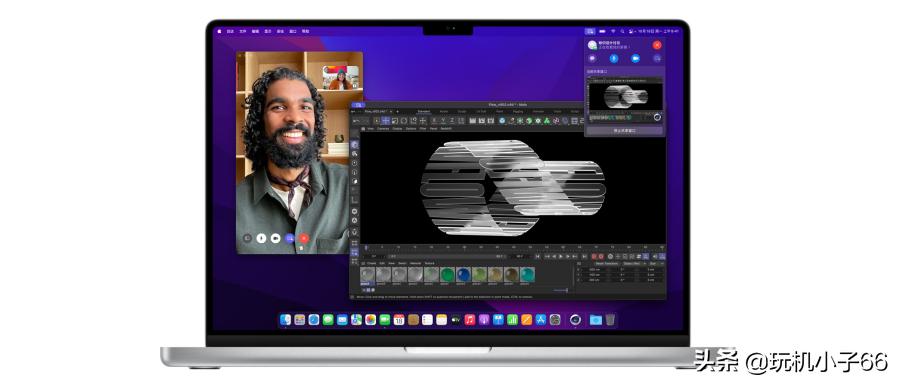This screenshot has height=385, width=900.
Task: Jump to start of animation button
Action: (537, 256)
